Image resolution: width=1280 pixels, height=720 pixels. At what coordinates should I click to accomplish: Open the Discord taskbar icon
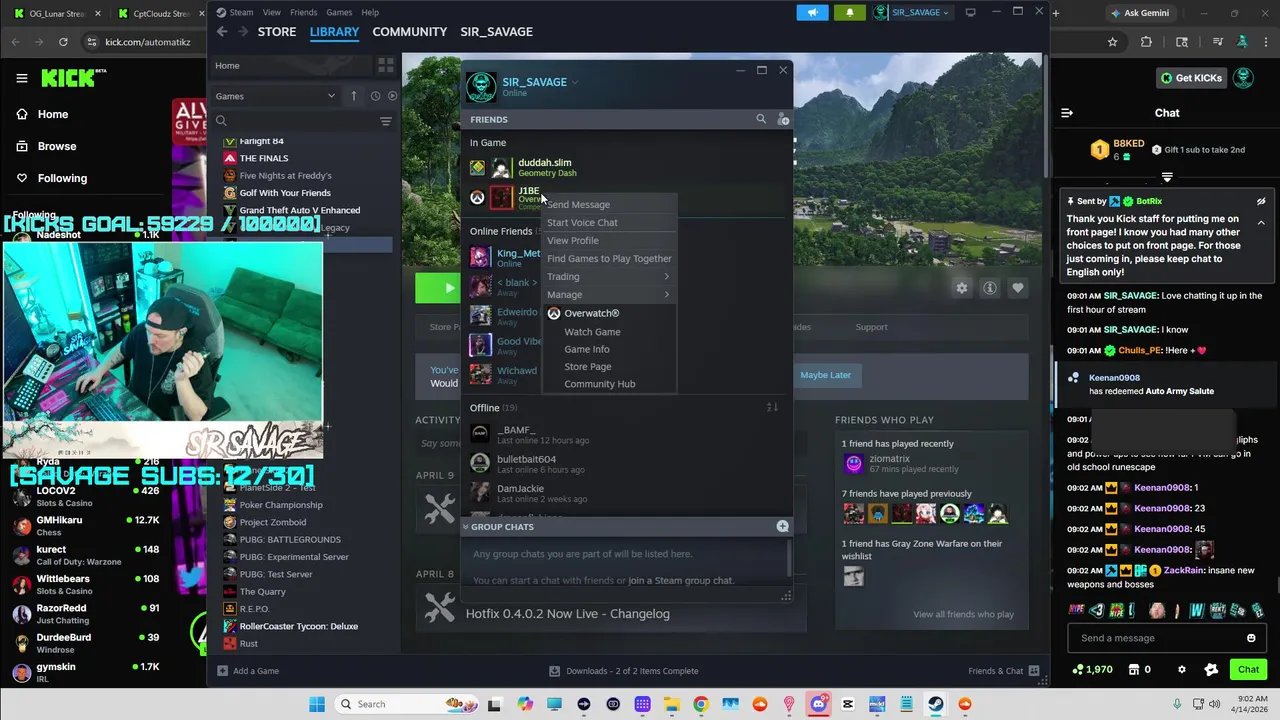(x=819, y=704)
